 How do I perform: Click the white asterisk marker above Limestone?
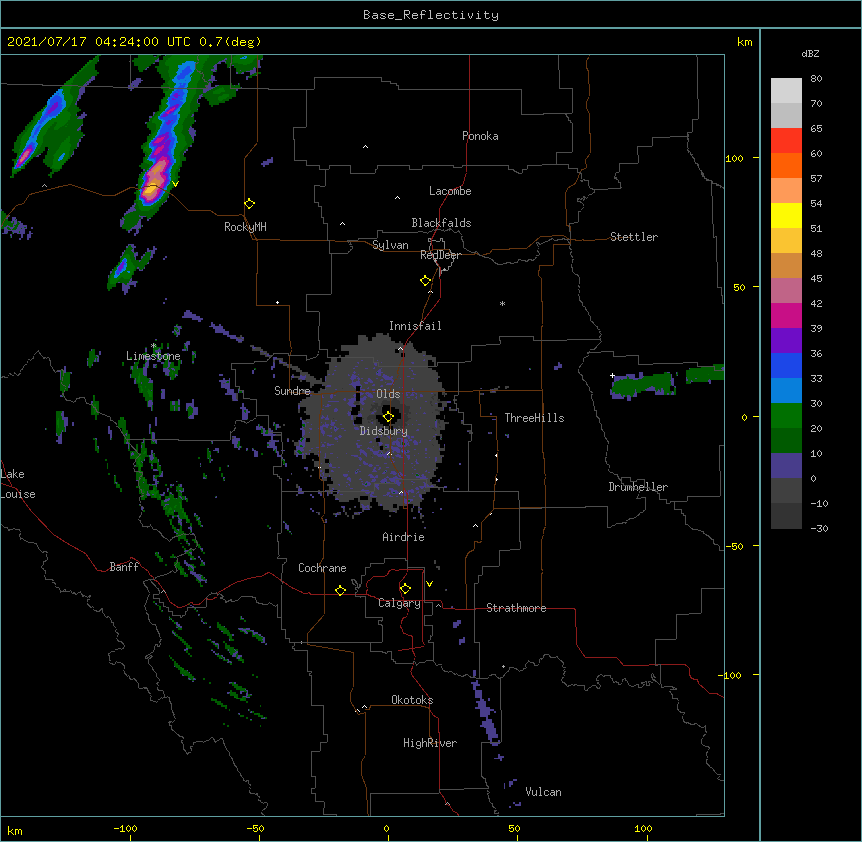coord(154,346)
